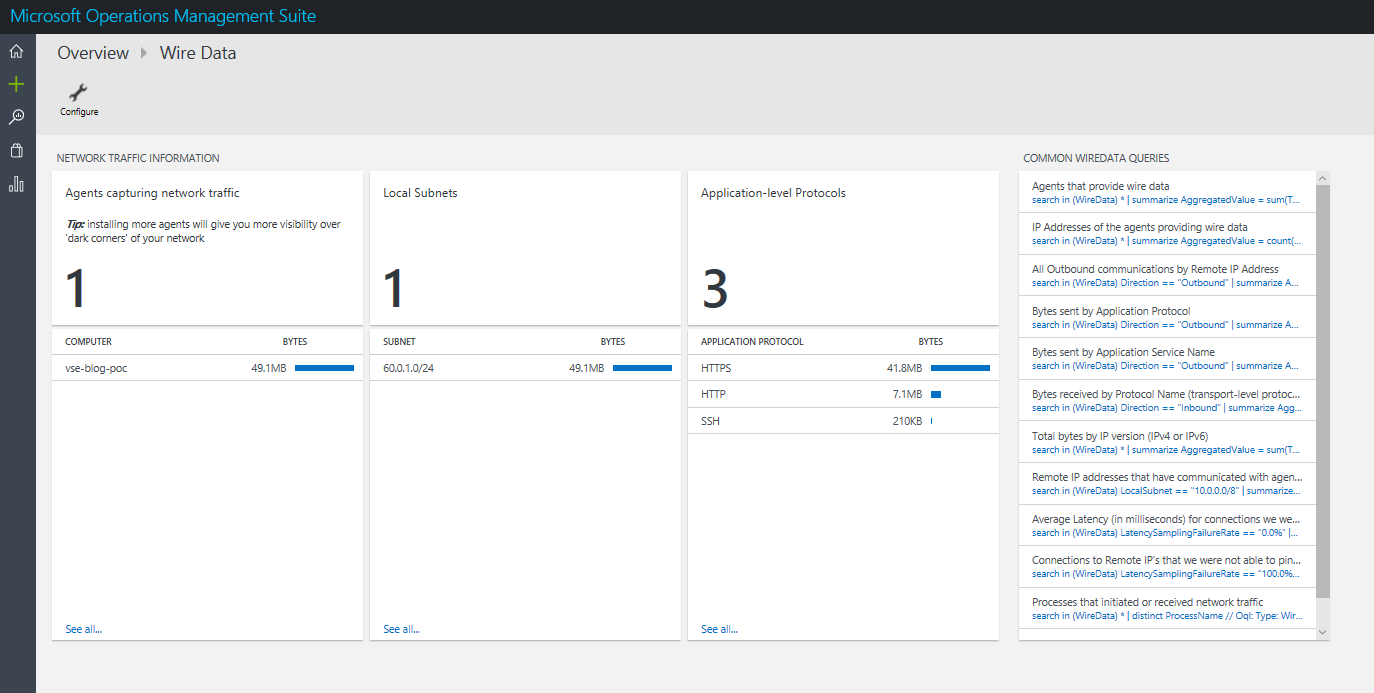Click See all under application protocols

720,629
